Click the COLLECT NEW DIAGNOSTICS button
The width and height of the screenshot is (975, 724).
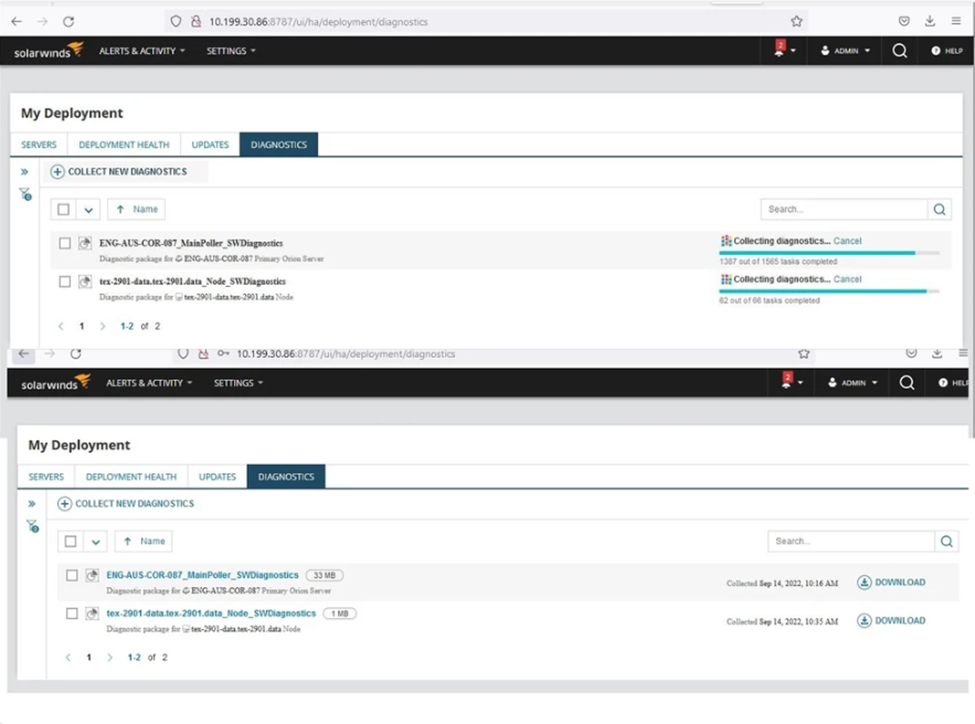(122, 171)
